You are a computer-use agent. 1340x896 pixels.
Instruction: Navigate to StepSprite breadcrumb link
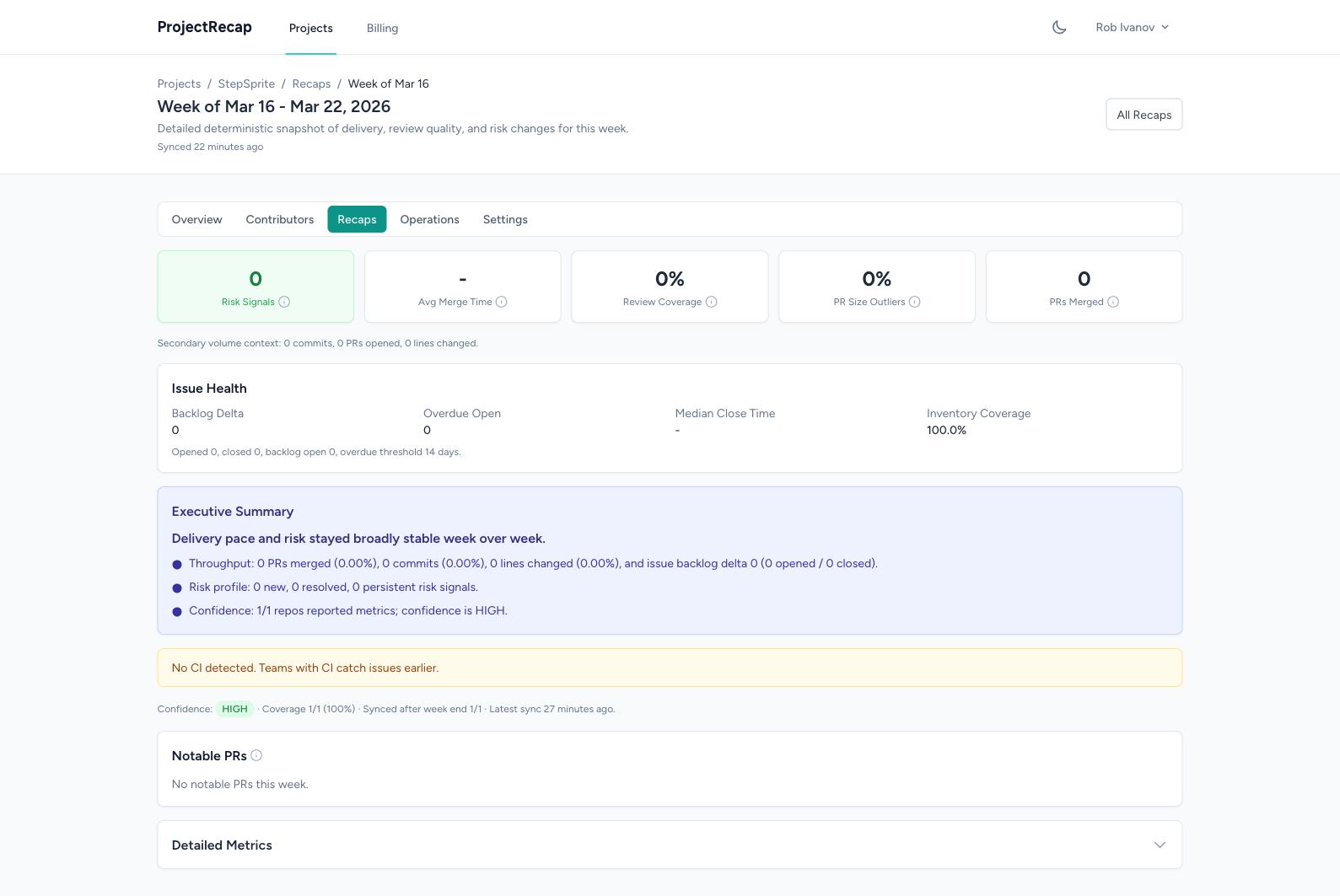tap(246, 83)
